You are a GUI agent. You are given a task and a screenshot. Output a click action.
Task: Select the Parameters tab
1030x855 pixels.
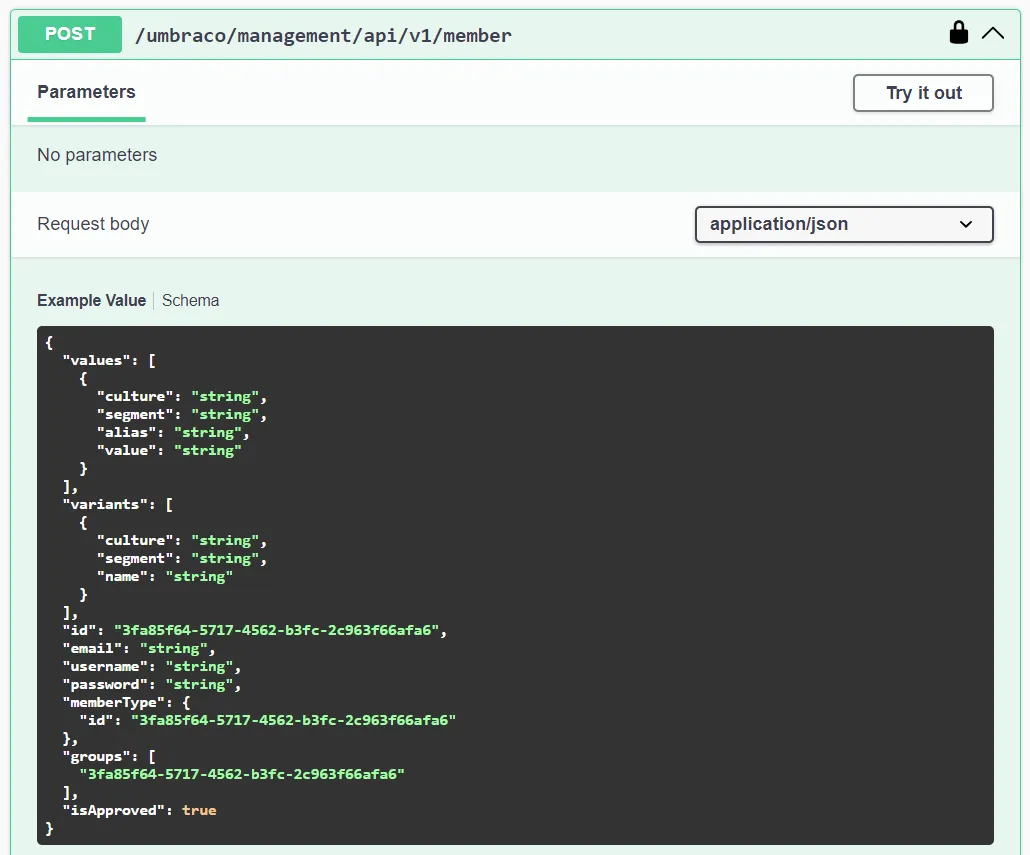pos(86,92)
